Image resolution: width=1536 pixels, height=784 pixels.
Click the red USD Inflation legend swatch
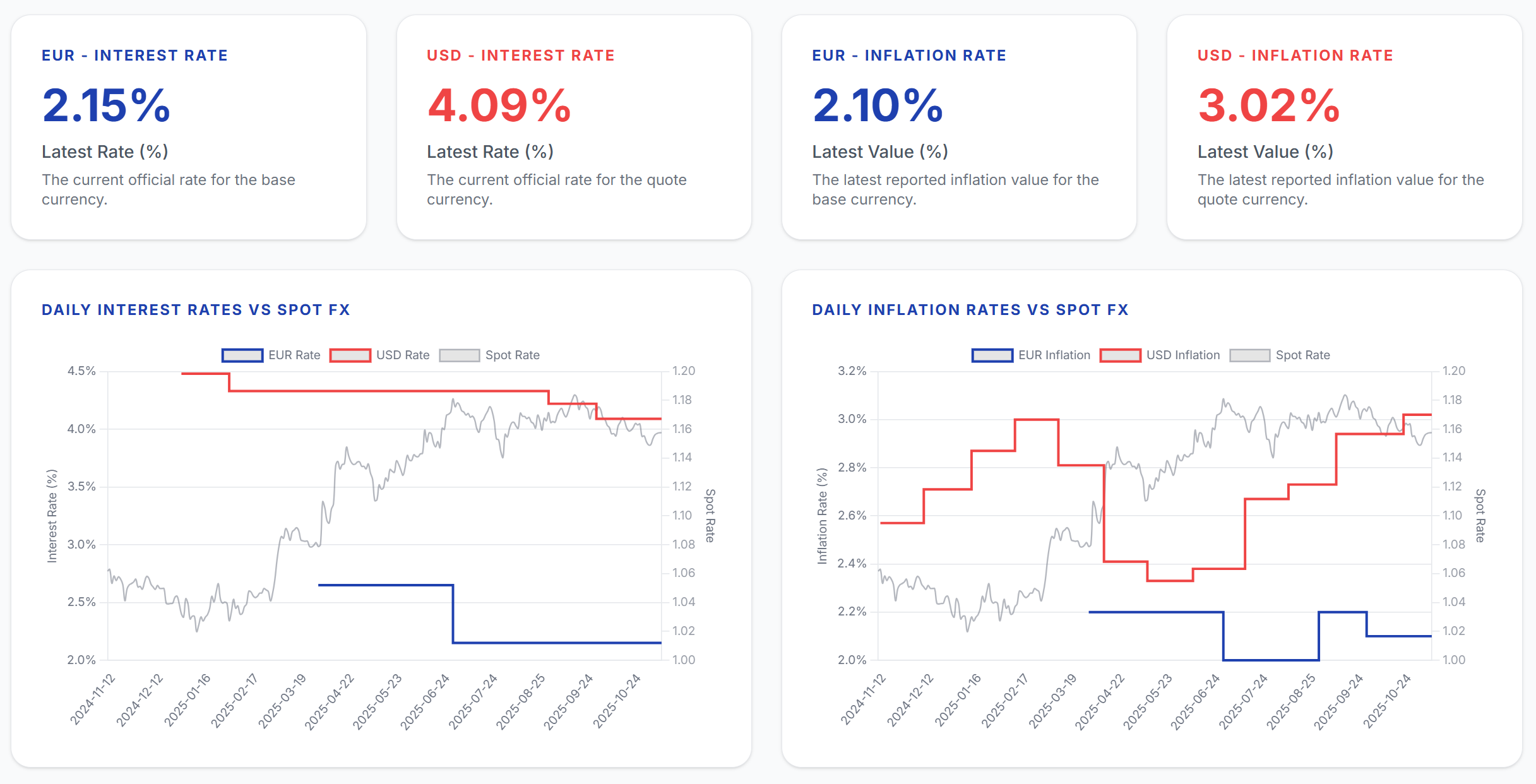pos(1120,355)
